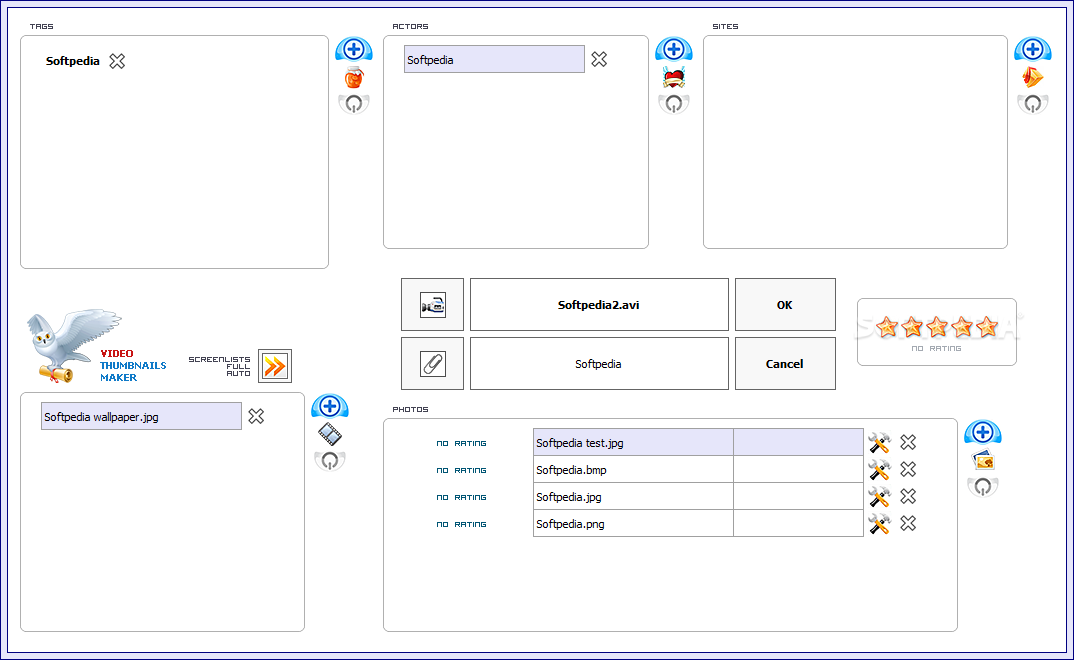The height and width of the screenshot is (660, 1074).
Task: Click the refresh icon beside the Sites panel
Action: (x=1032, y=103)
